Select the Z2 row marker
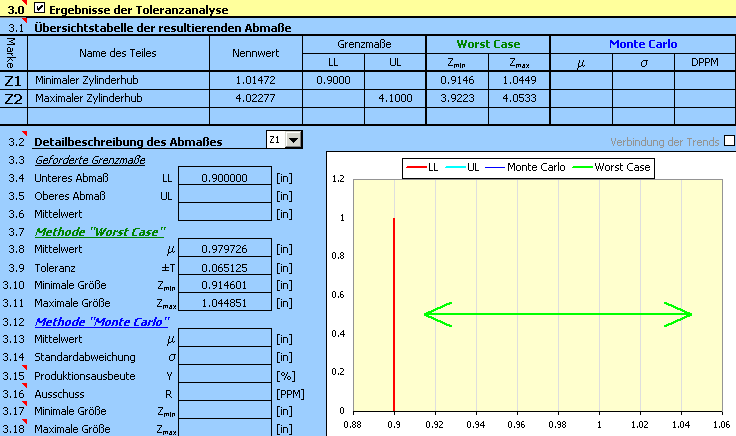This screenshot has height=436, width=736. pos(13,99)
